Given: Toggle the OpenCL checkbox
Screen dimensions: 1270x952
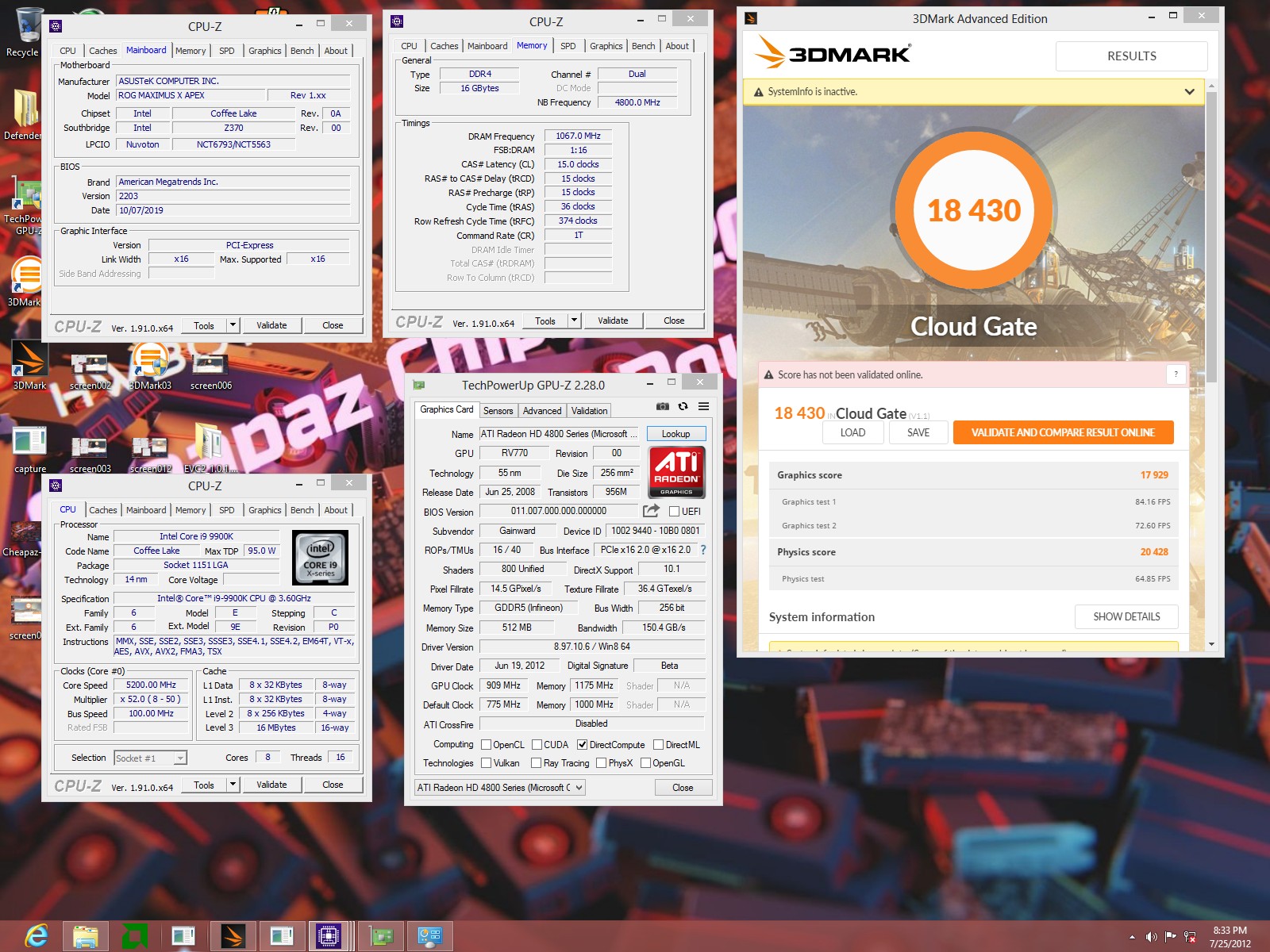Looking at the screenshot, I should 487,745.
